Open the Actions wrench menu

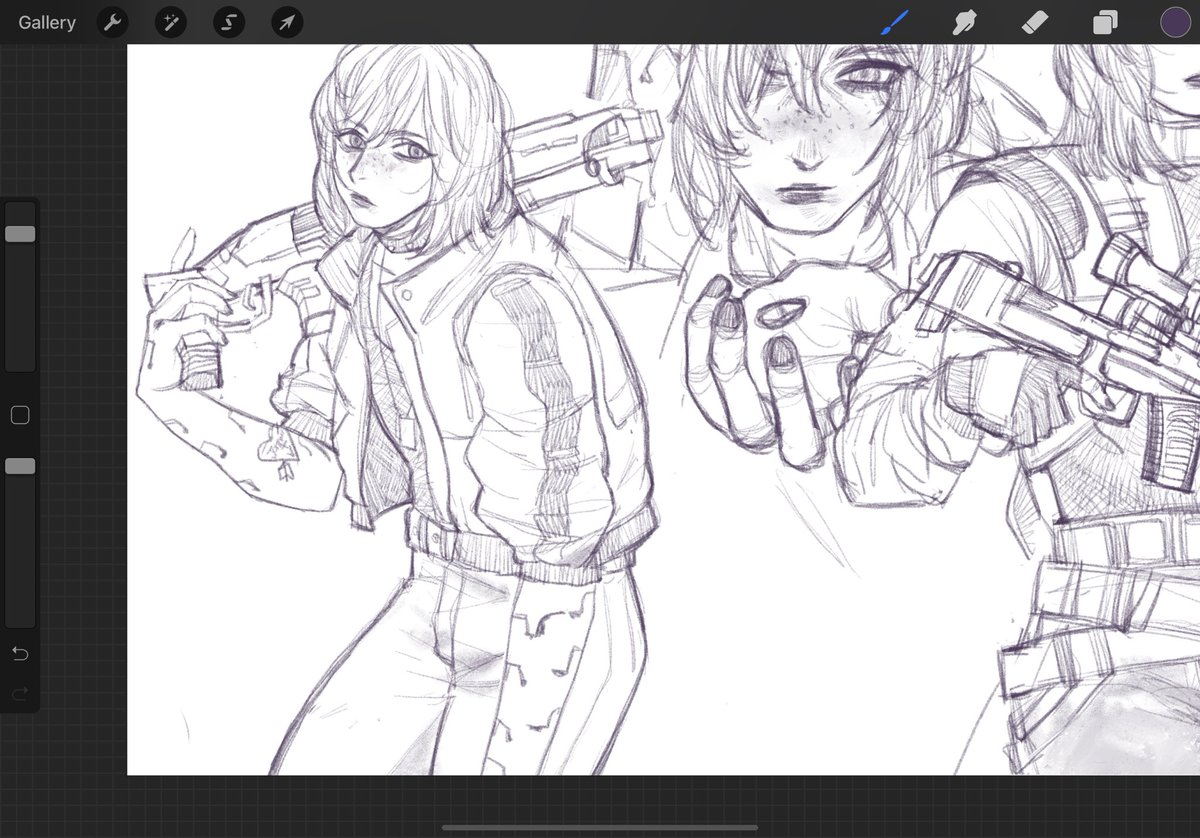click(113, 22)
